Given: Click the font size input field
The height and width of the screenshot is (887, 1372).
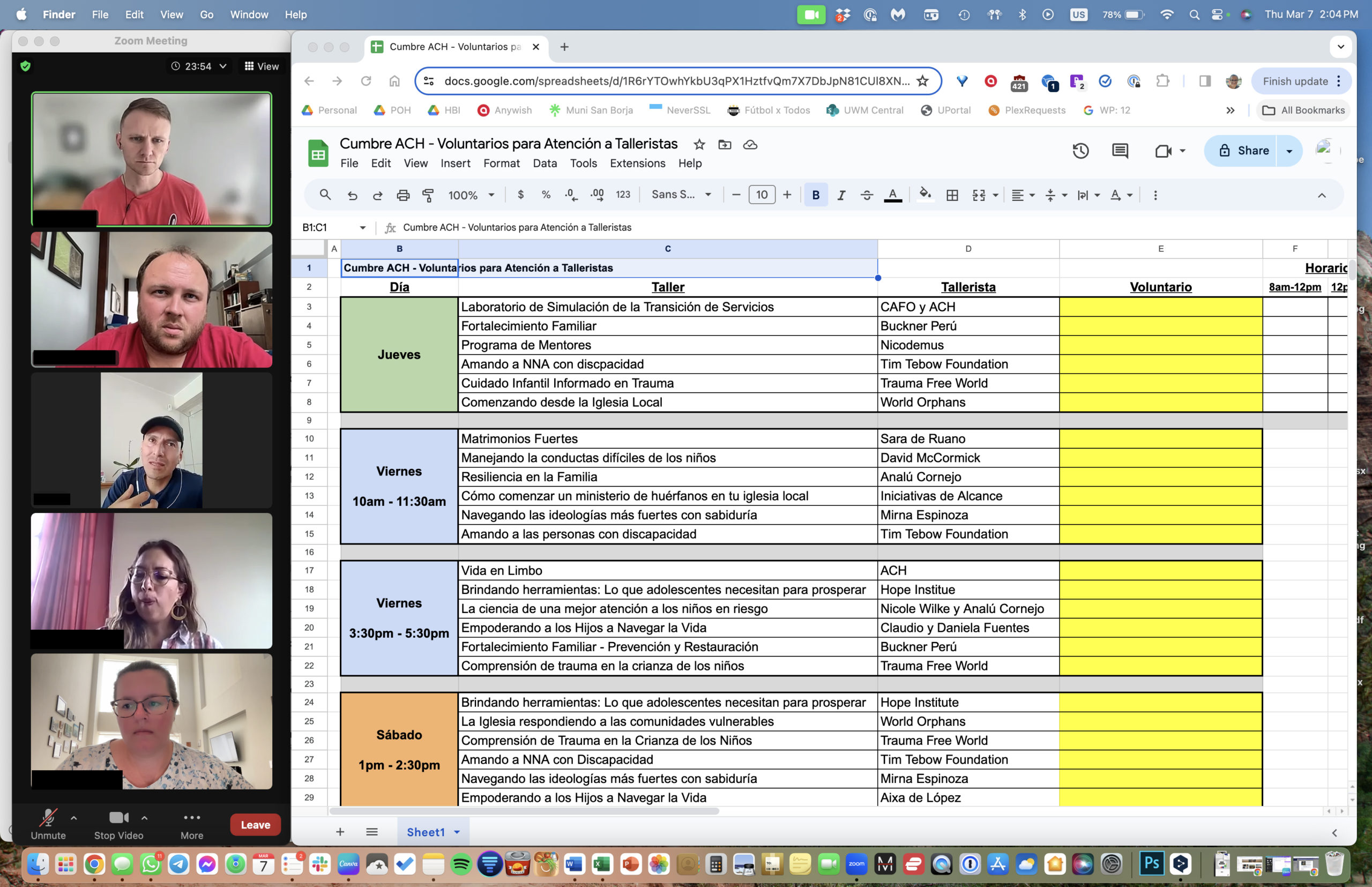Looking at the screenshot, I should (762, 195).
